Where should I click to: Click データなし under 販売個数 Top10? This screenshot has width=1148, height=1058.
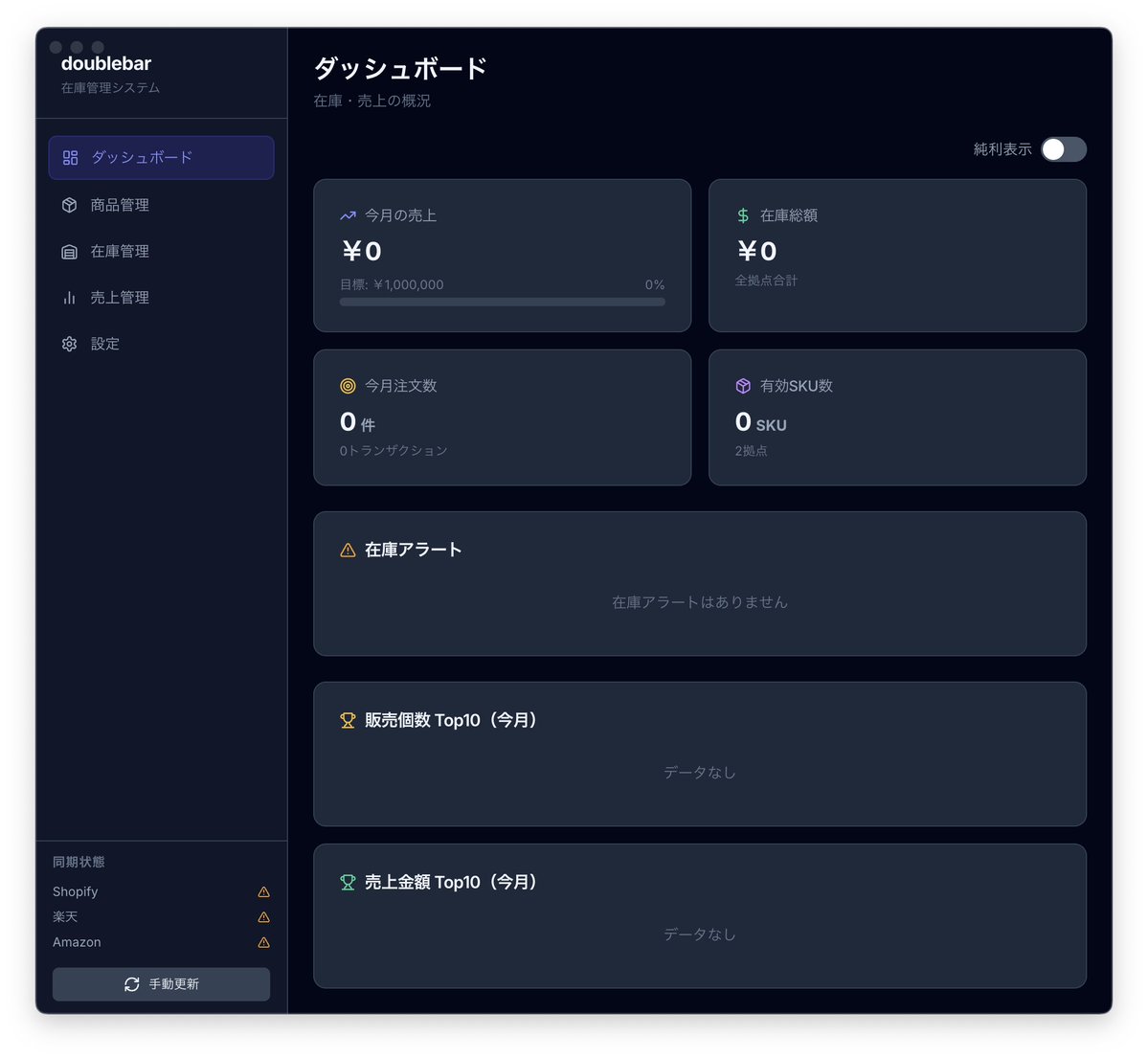pyautogui.click(x=700, y=773)
